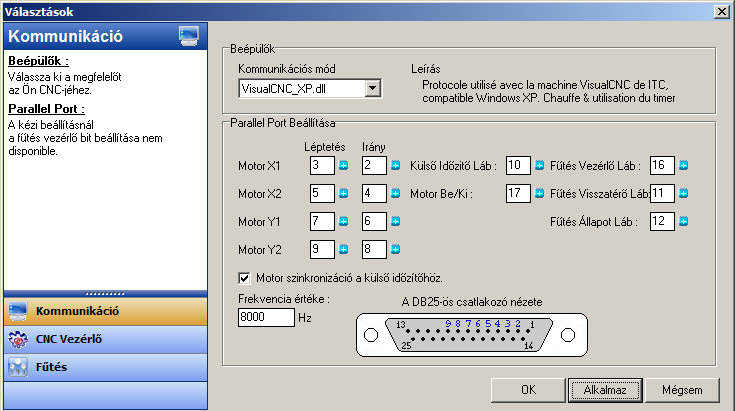Click the DB25 connector diagram
Viewport: 735px width, 411px height.
(472, 335)
